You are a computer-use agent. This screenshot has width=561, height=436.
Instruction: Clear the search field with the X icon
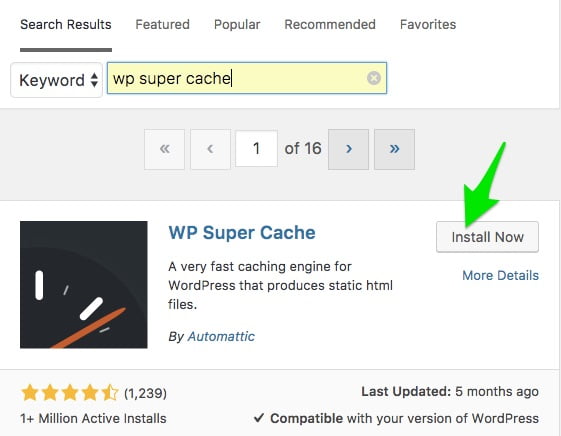point(374,78)
